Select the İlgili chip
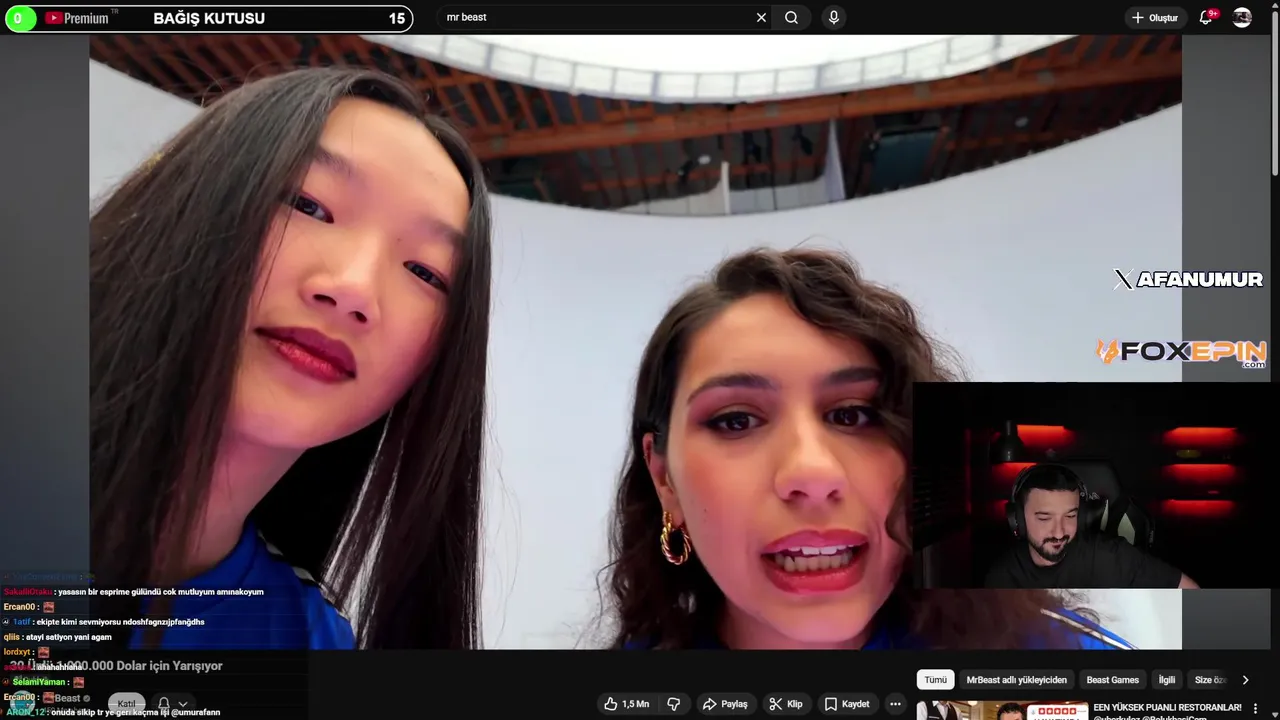This screenshot has height=720, width=1280. tap(1167, 680)
